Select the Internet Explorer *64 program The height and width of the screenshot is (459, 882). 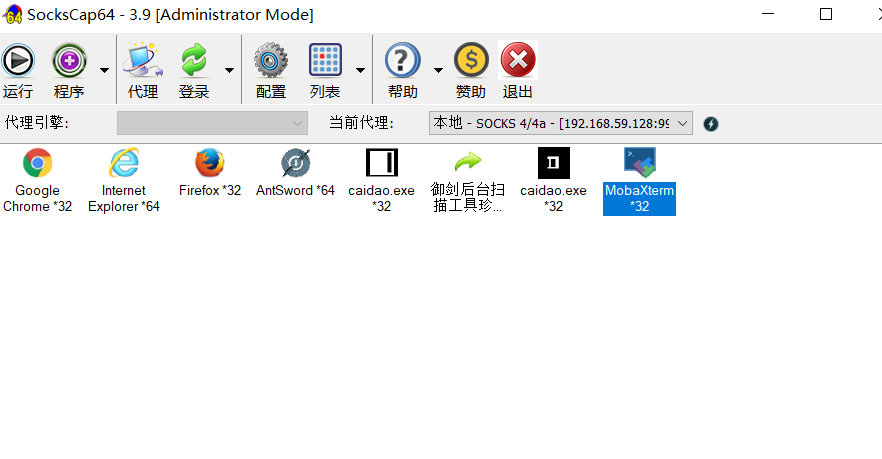pos(124,181)
